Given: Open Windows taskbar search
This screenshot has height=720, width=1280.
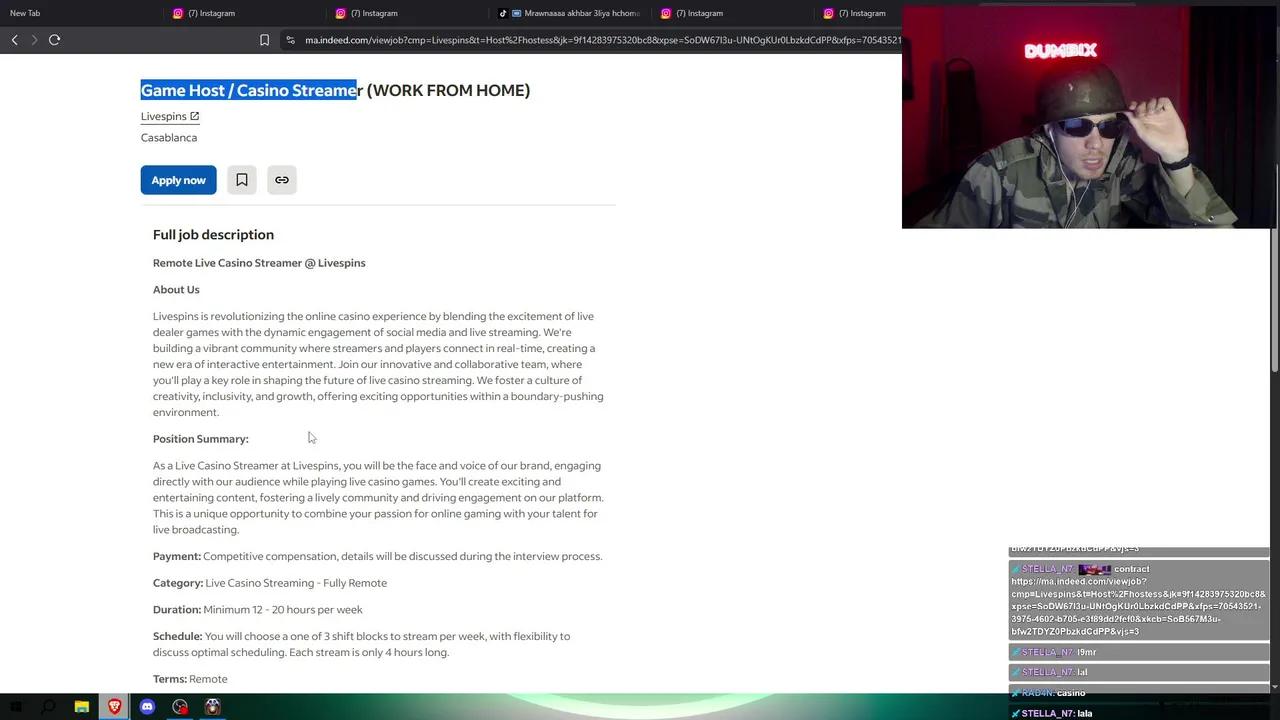Looking at the screenshot, I should (x=48, y=707).
